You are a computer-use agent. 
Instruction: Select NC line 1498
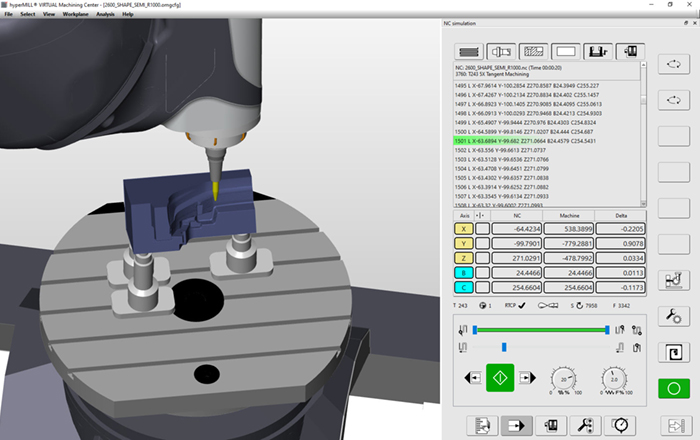pyautogui.click(x=528, y=113)
